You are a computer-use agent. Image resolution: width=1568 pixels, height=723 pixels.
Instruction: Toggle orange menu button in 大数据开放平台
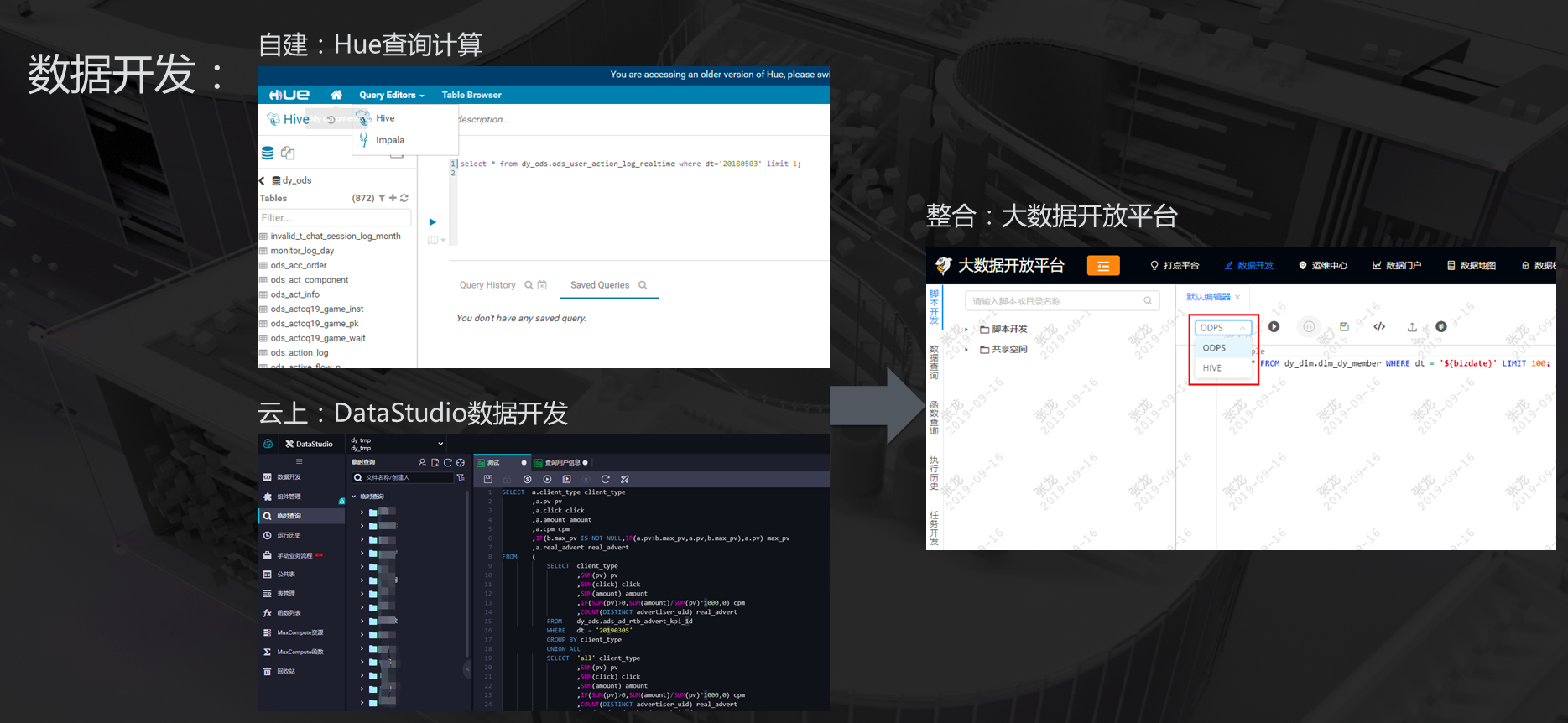1103,266
